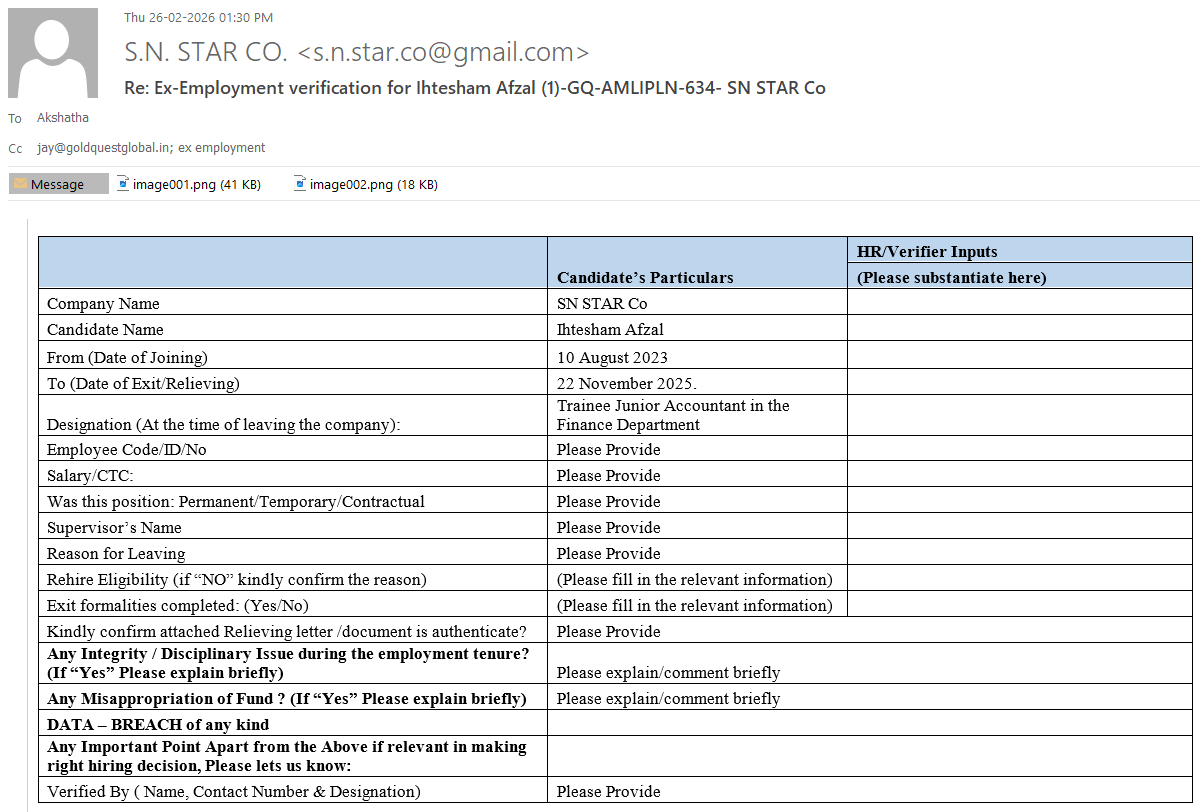Click the empty cell beside DATA – BREACH
Image resolution: width=1200 pixels, height=812 pixels.
coord(869,723)
